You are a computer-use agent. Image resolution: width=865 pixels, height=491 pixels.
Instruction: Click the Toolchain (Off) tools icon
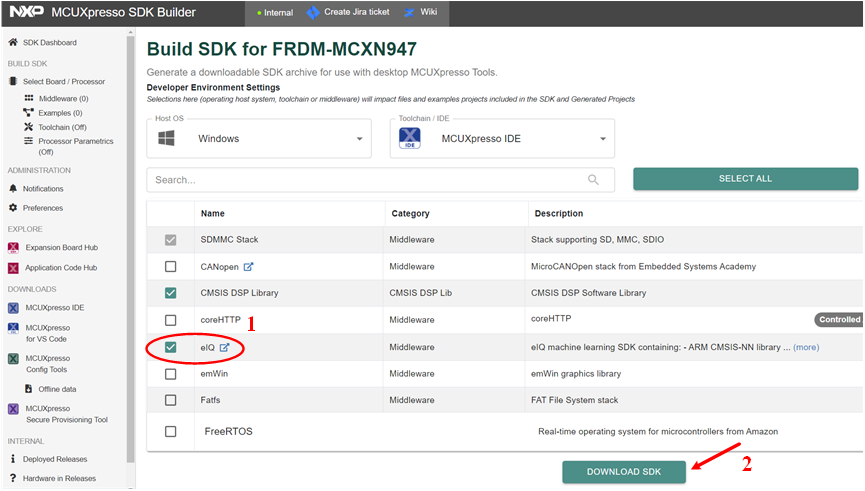(x=29, y=127)
